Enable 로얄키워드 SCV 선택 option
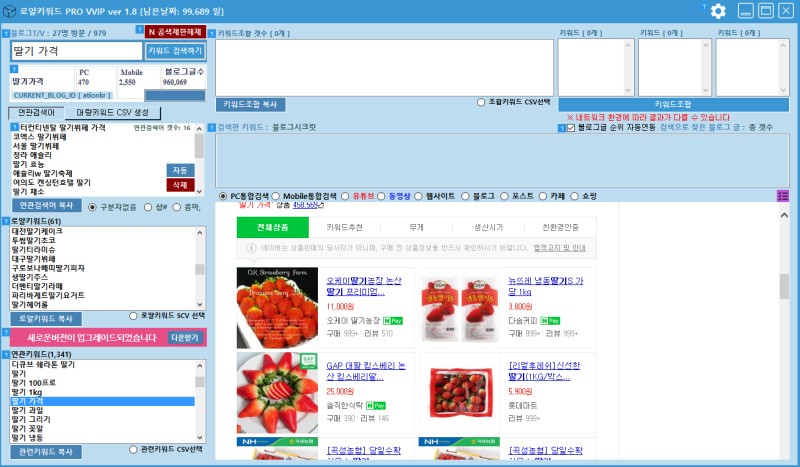Image resolution: width=800 pixels, height=467 pixels. click(x=133, y=316)
